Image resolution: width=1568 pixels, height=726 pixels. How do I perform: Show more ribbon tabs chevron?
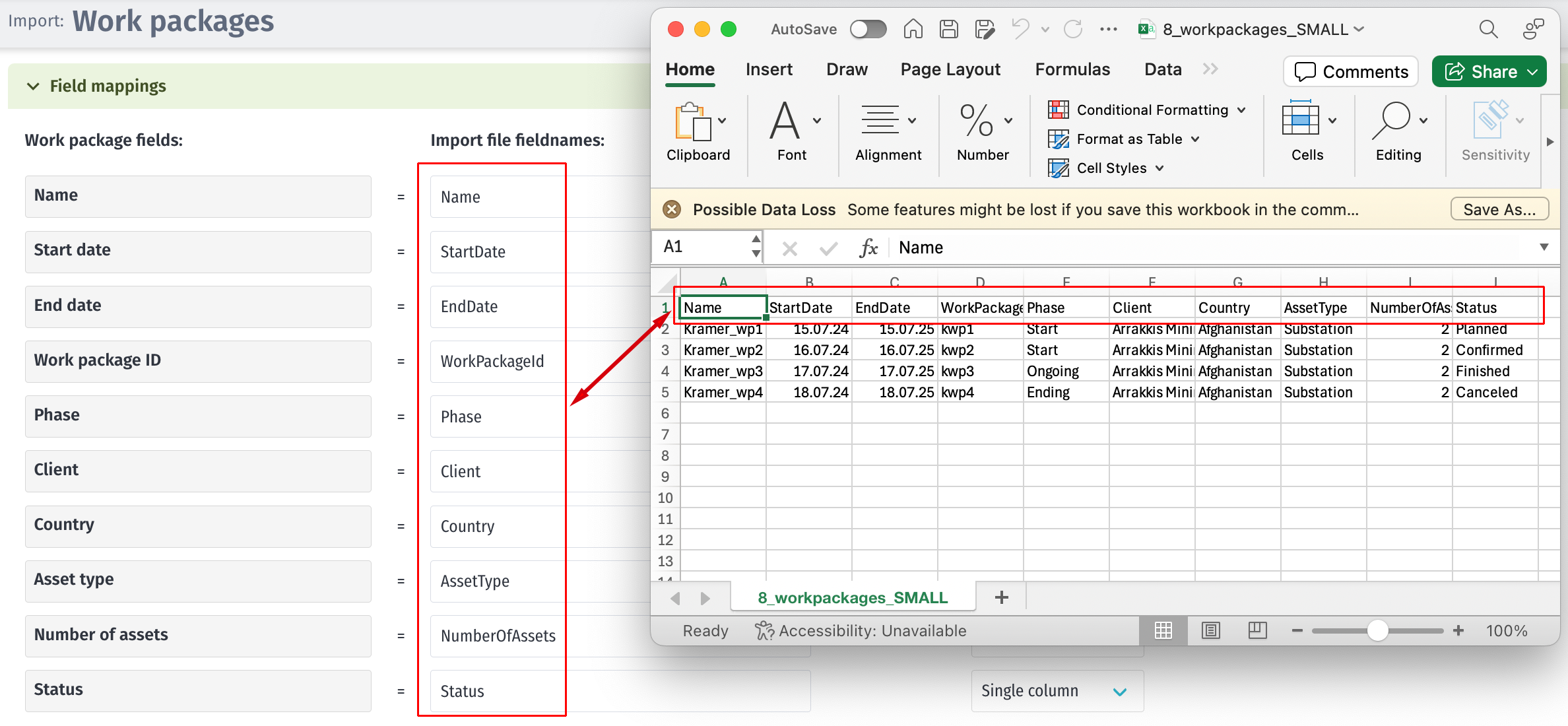tap(1210, 69)
